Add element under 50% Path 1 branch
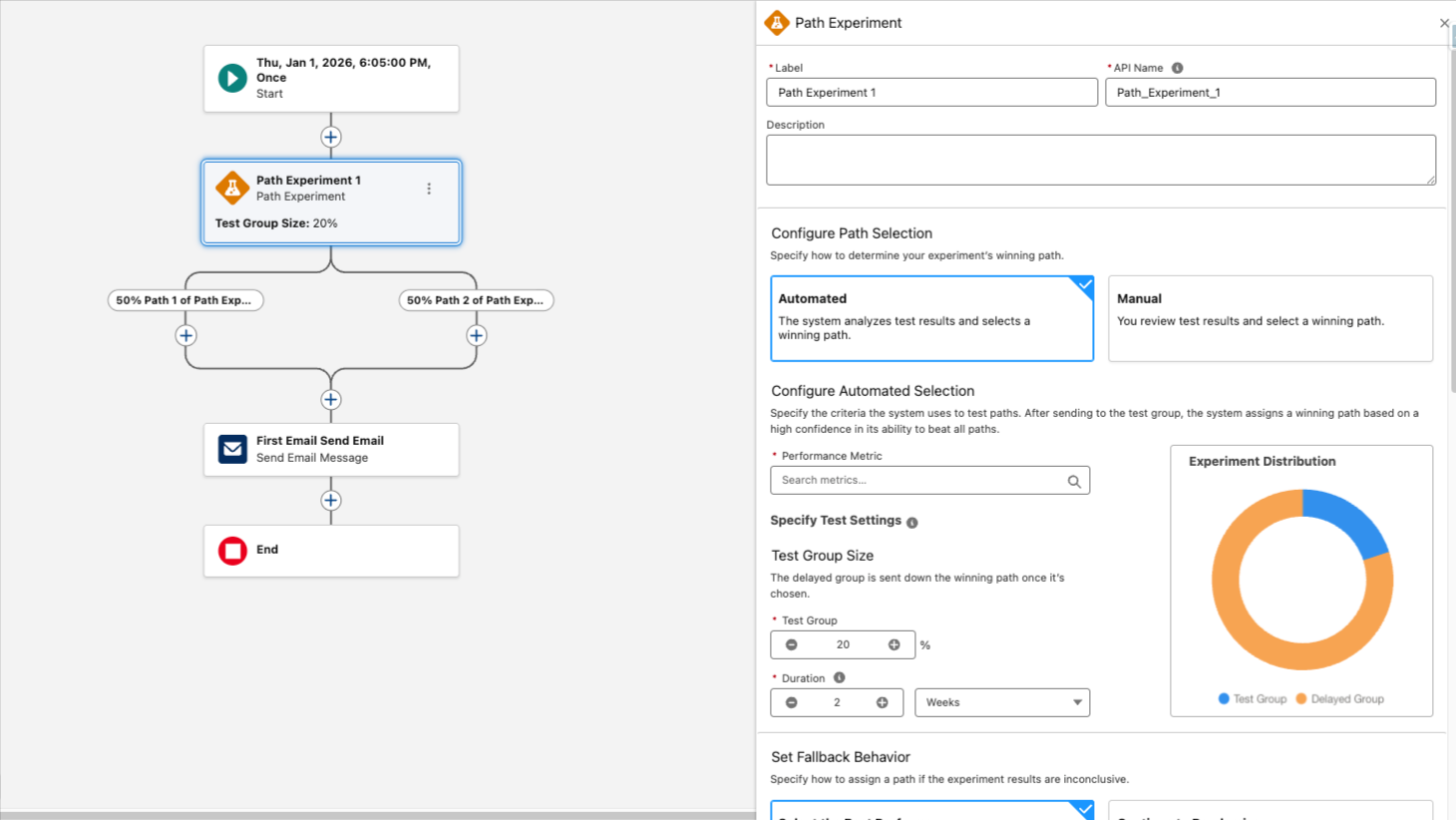Viewport: 1456px width, 820px height. tap(186, 336)
